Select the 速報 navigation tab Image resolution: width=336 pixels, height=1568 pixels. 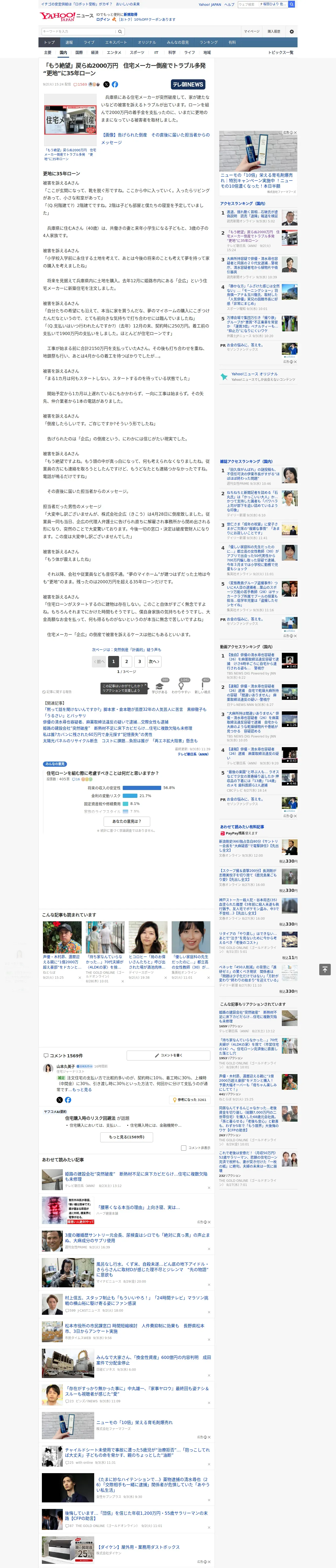(69, 42)
